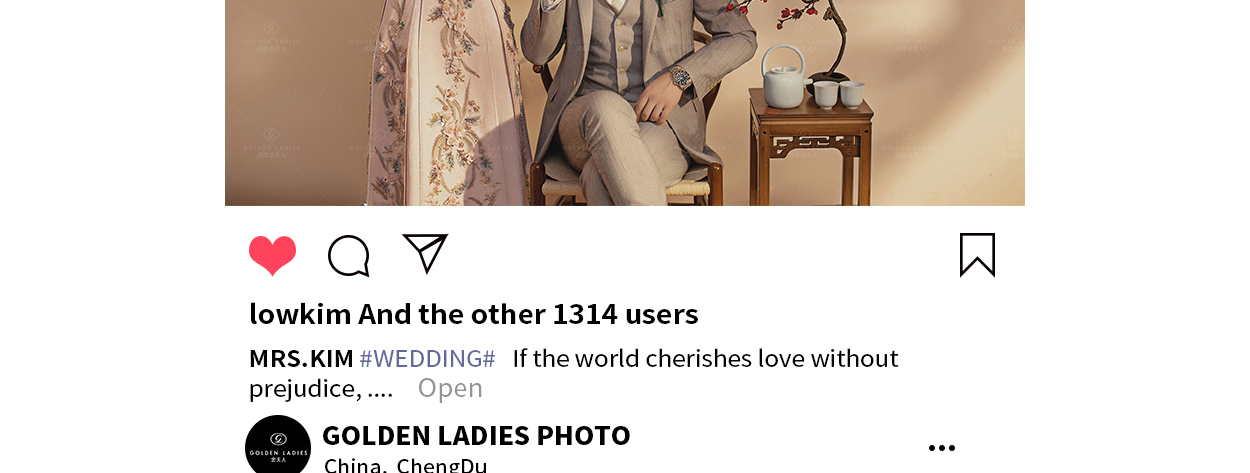Tap the two teacups on the table

[838, 94]
